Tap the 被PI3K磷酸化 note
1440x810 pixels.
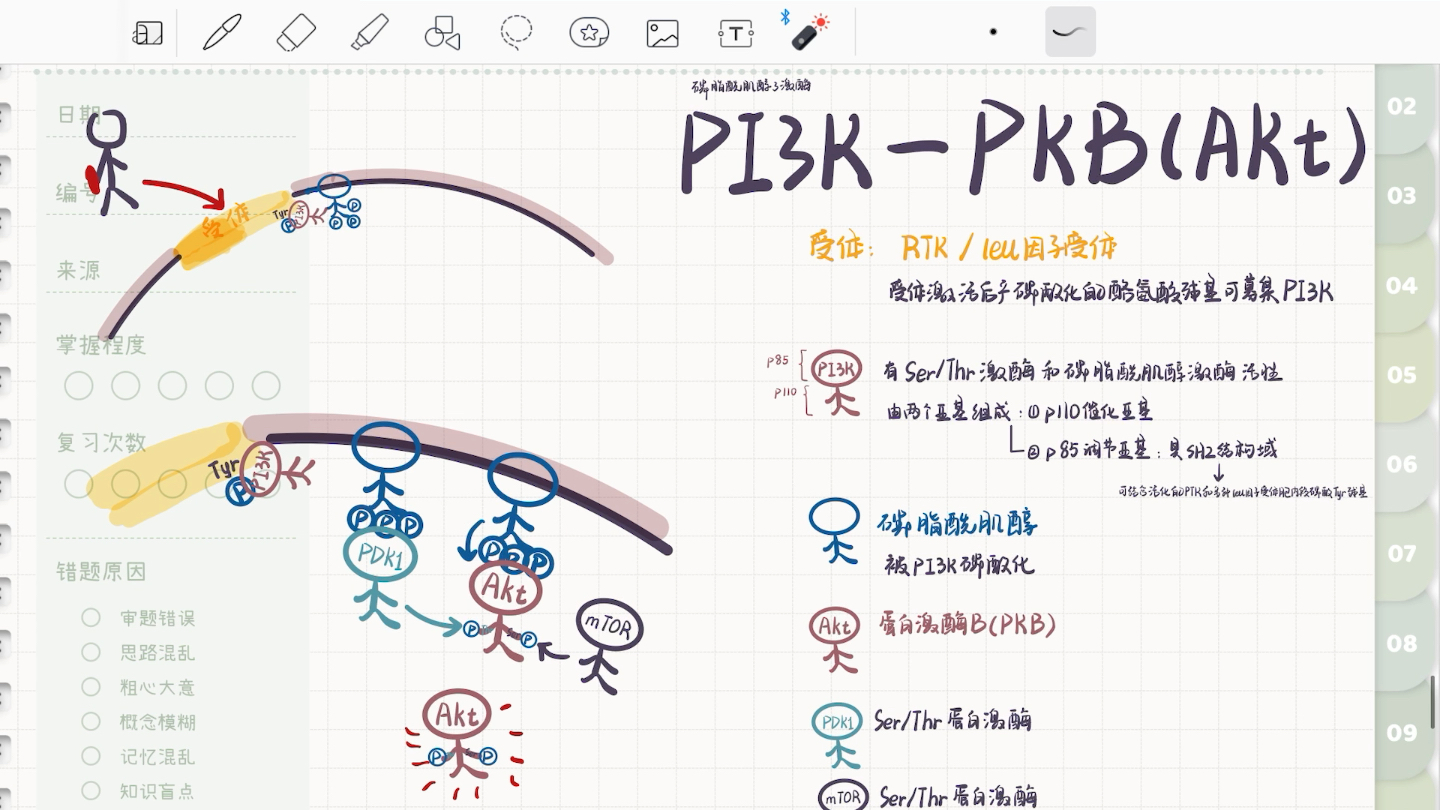[x=959, y=564]
